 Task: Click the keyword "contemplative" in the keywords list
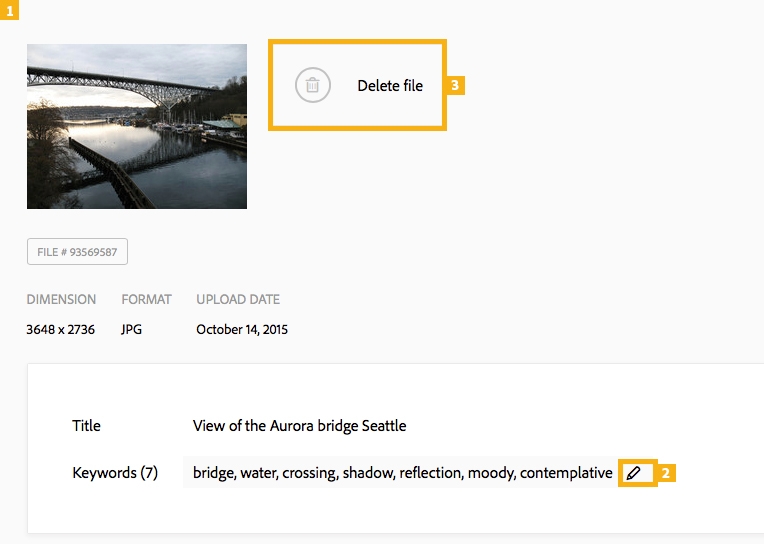coord(566,473)
